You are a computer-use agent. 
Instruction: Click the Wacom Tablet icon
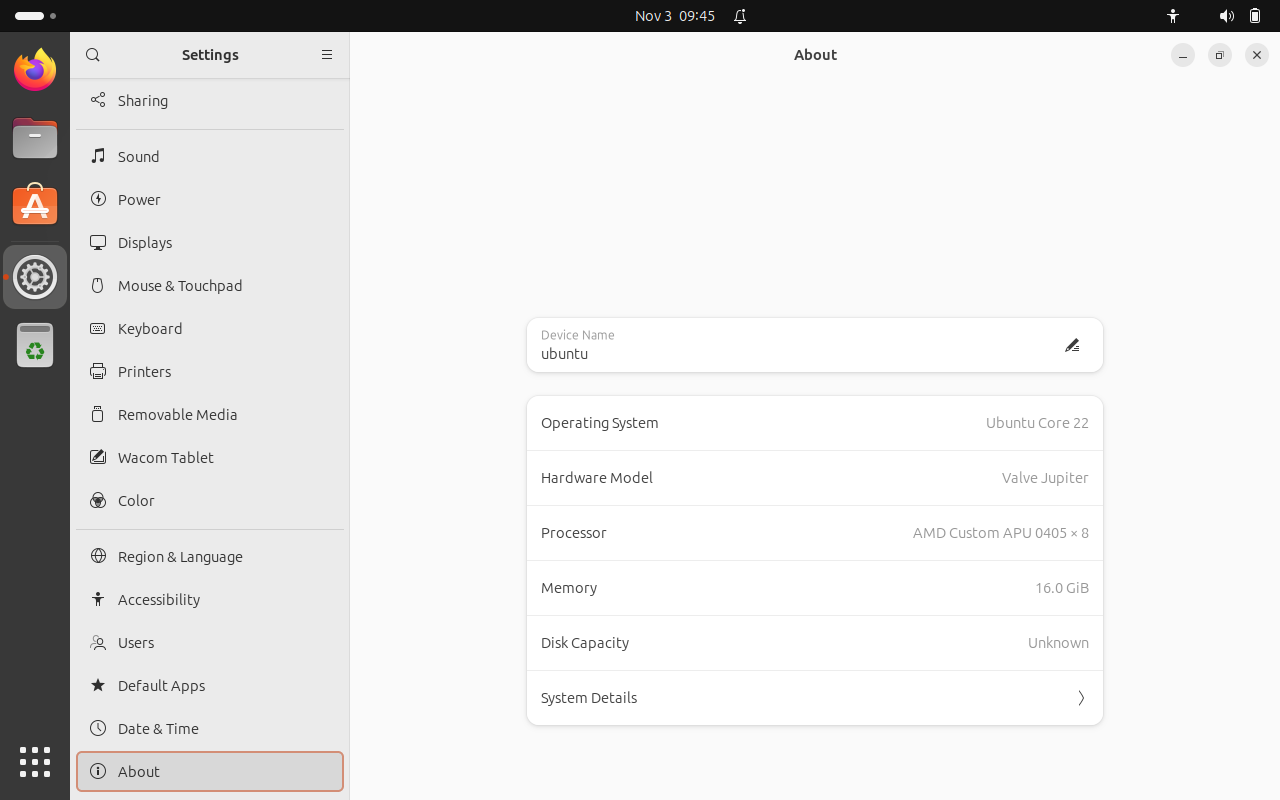[98, 457]
